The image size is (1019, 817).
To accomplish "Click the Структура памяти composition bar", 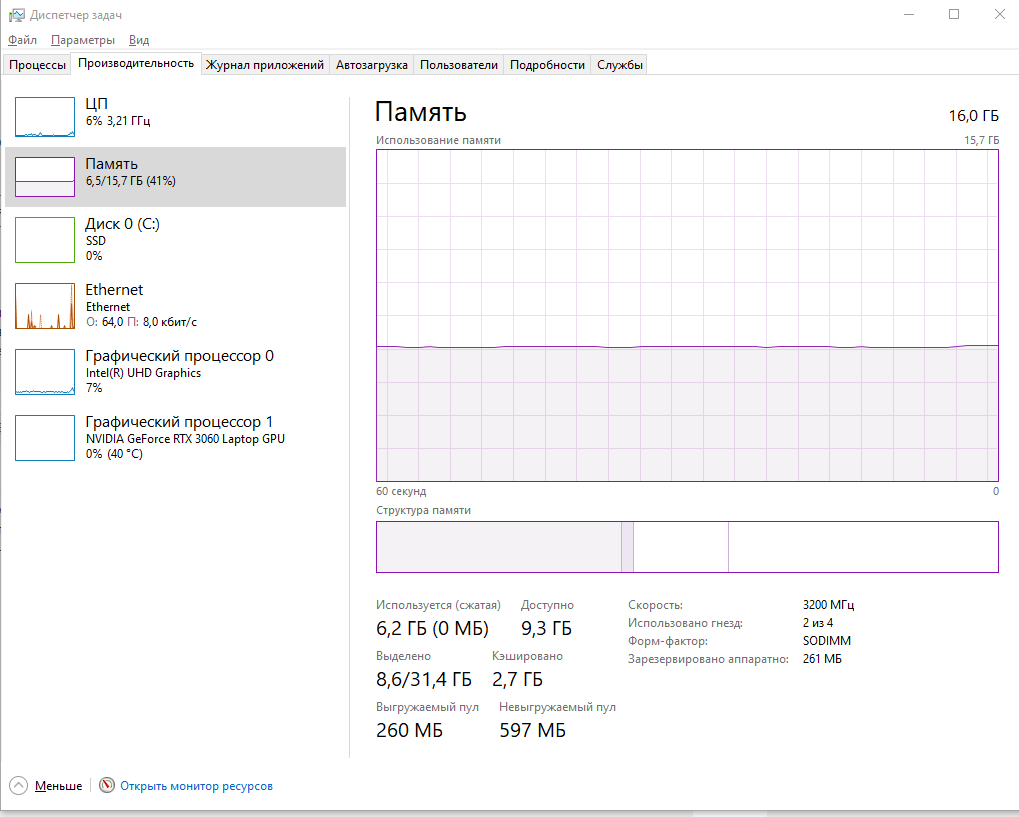I will 687,547.
